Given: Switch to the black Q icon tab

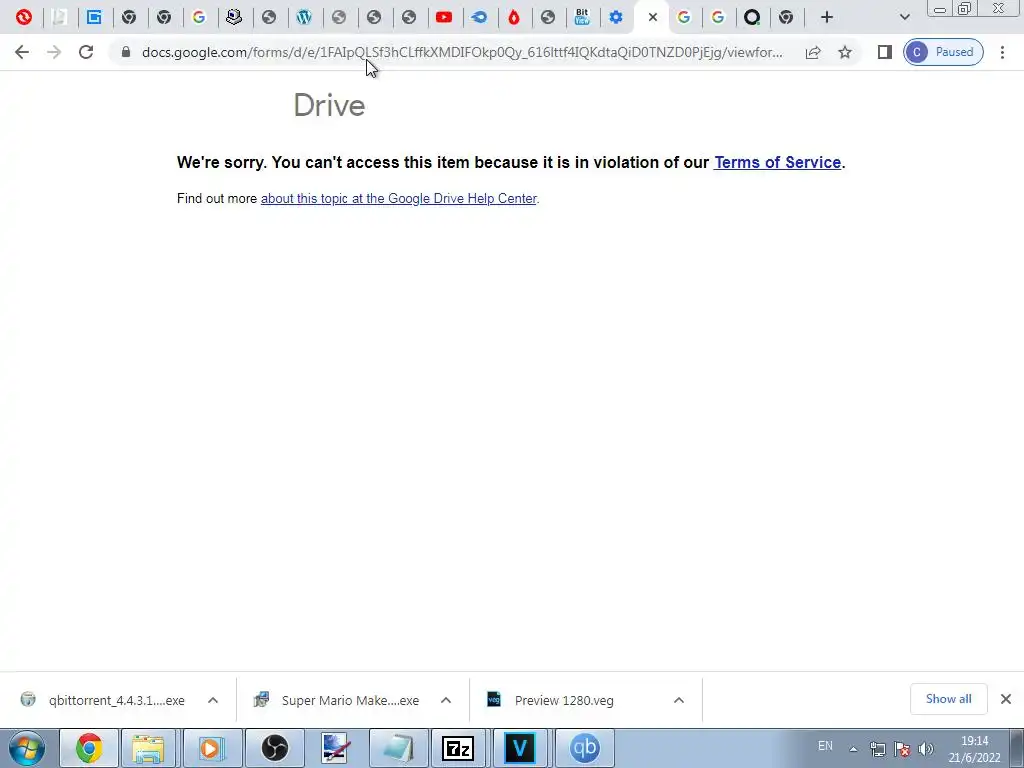Looking at the screenshot, I should [752, 18].
